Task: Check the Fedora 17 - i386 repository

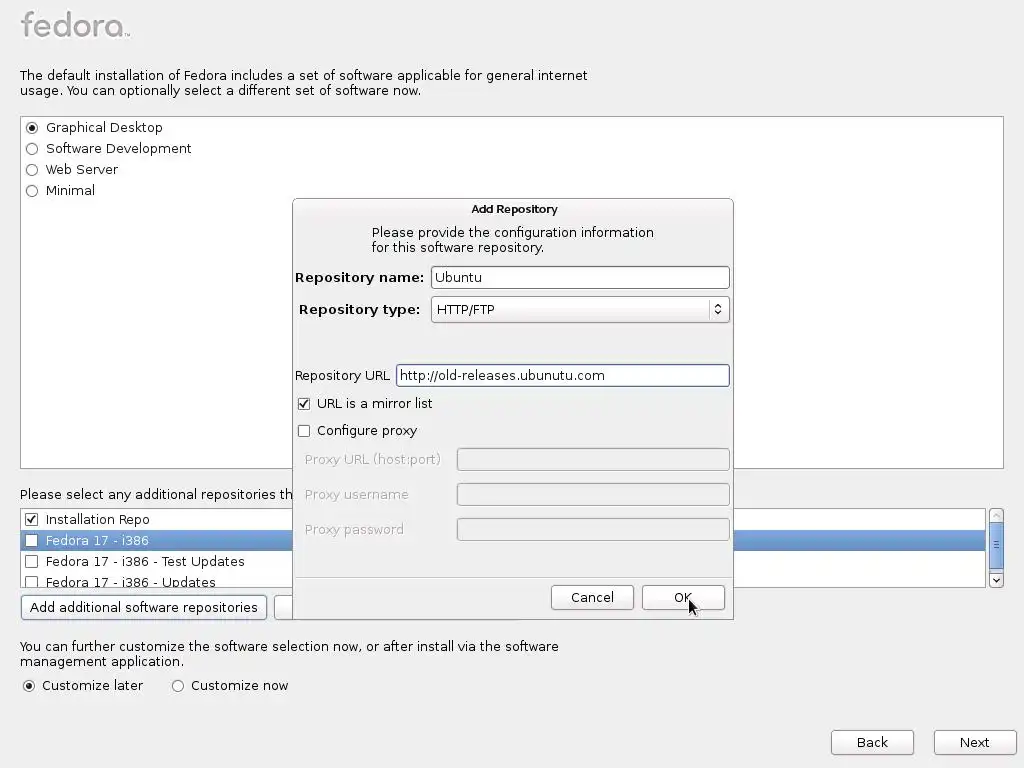Action: pyautogui.click(x=31, y=541)
